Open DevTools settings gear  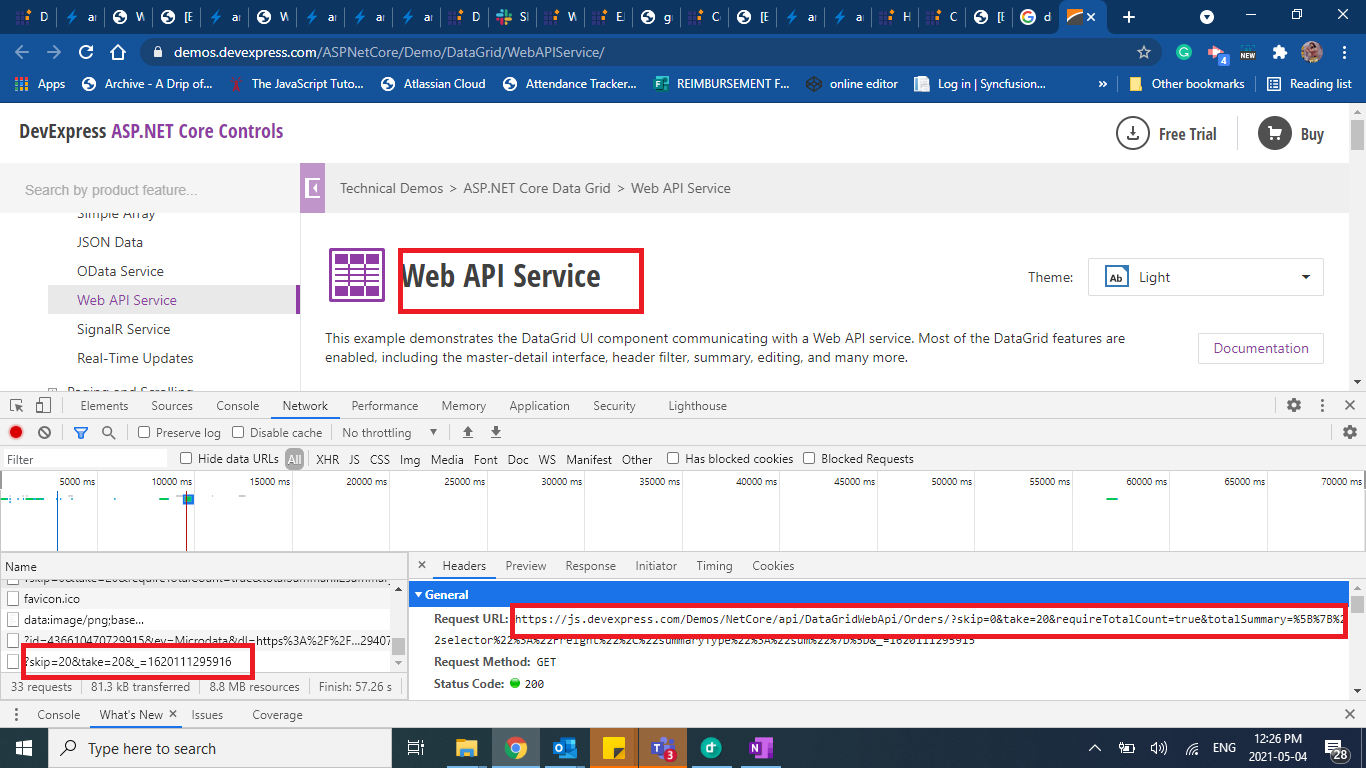[1294, 406]
